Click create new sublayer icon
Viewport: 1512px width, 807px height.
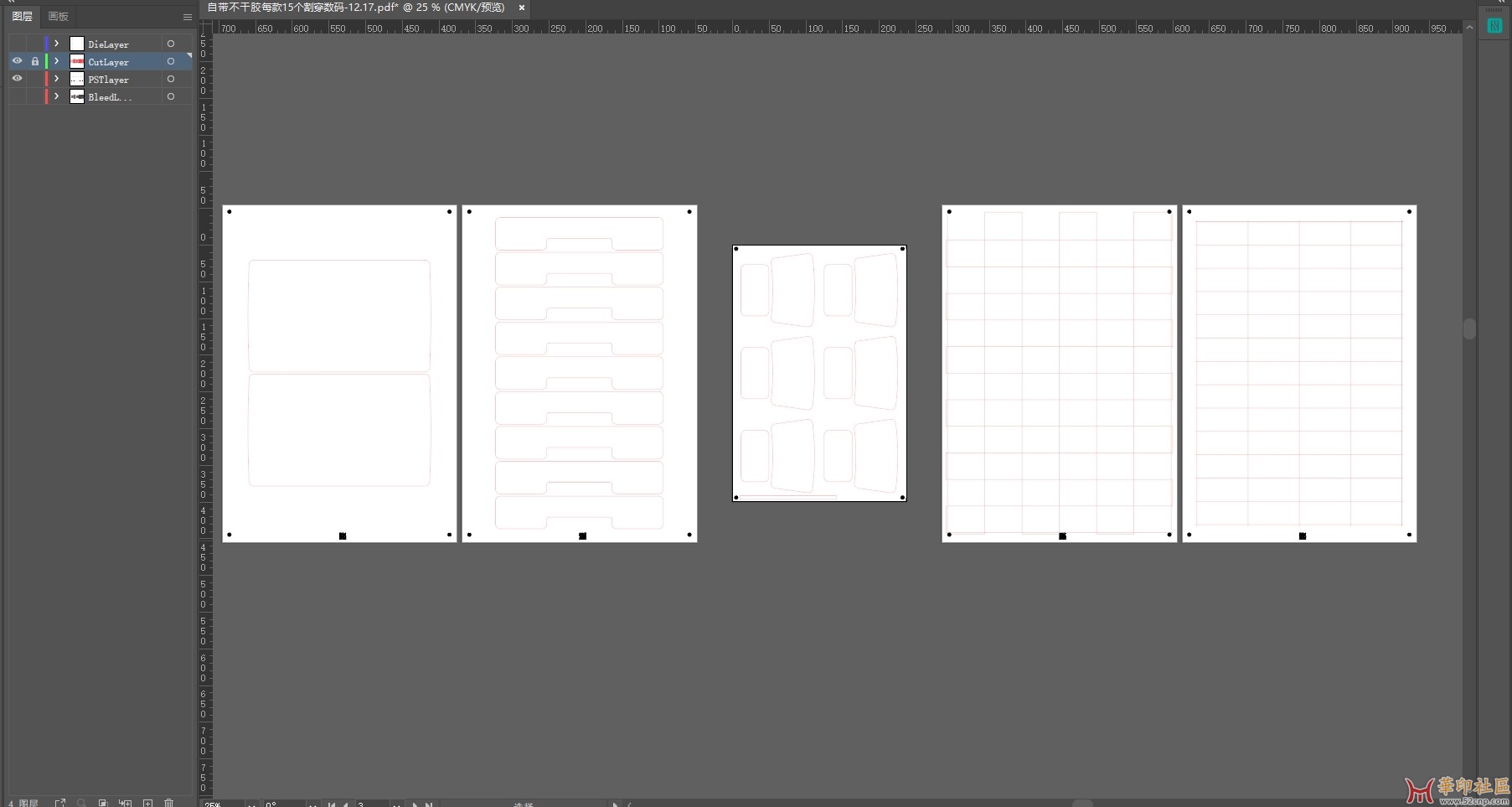[125, 803]
